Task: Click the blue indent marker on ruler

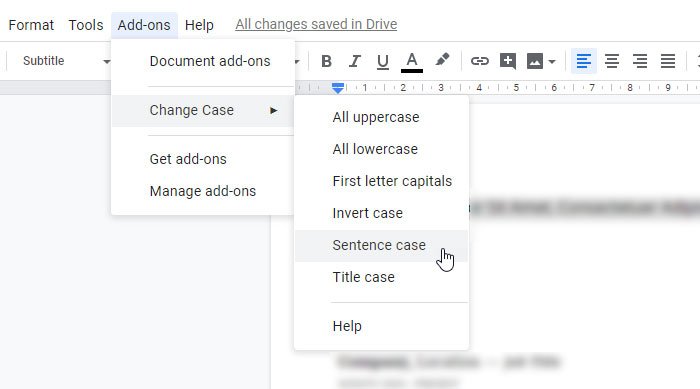Action: pyautogui.click(x=338, y=88)
